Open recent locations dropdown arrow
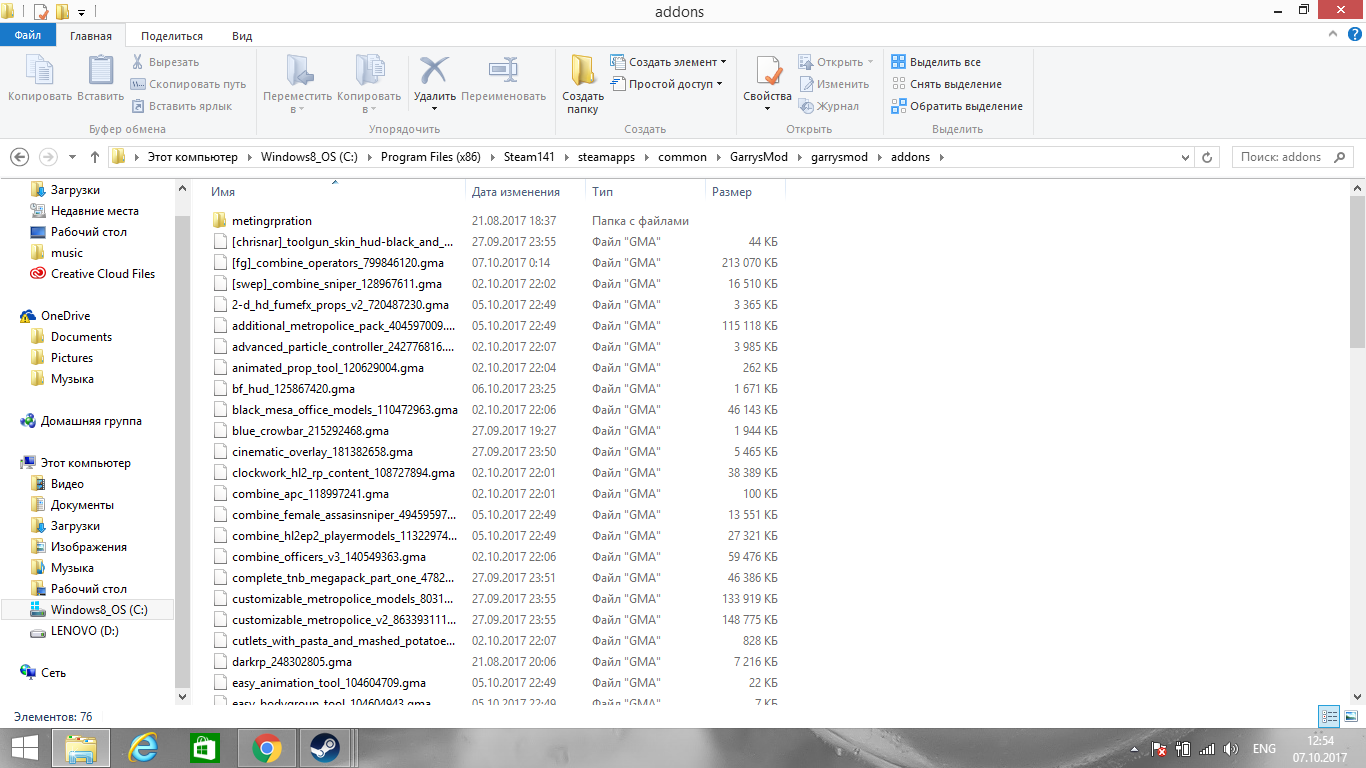Viewport: 1366px width, 768px height. [x=72, y=157]
